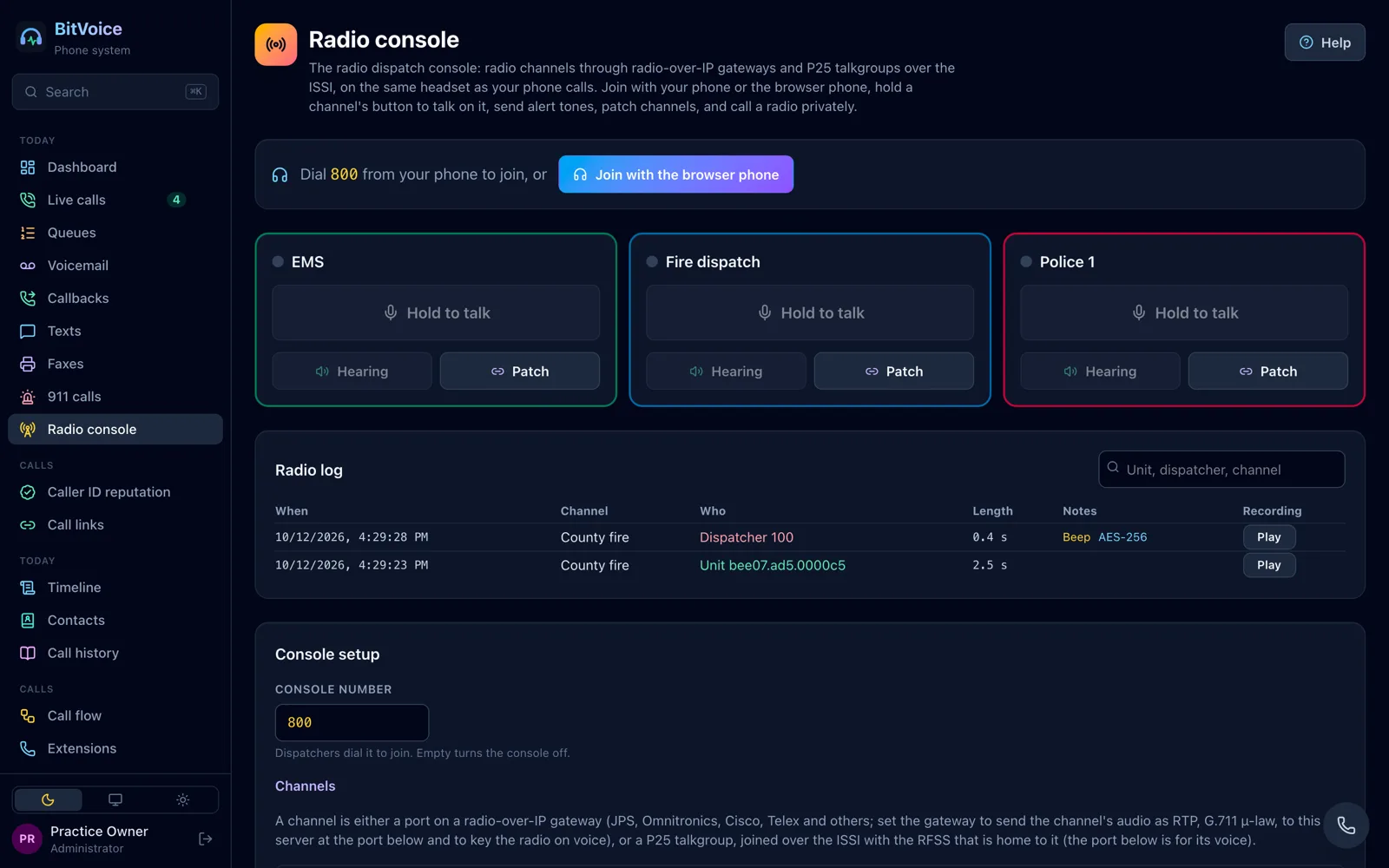
Task: Toggle Hearing on Police 1 channel
Action: pyautogui.click(x=1100, y=372)
